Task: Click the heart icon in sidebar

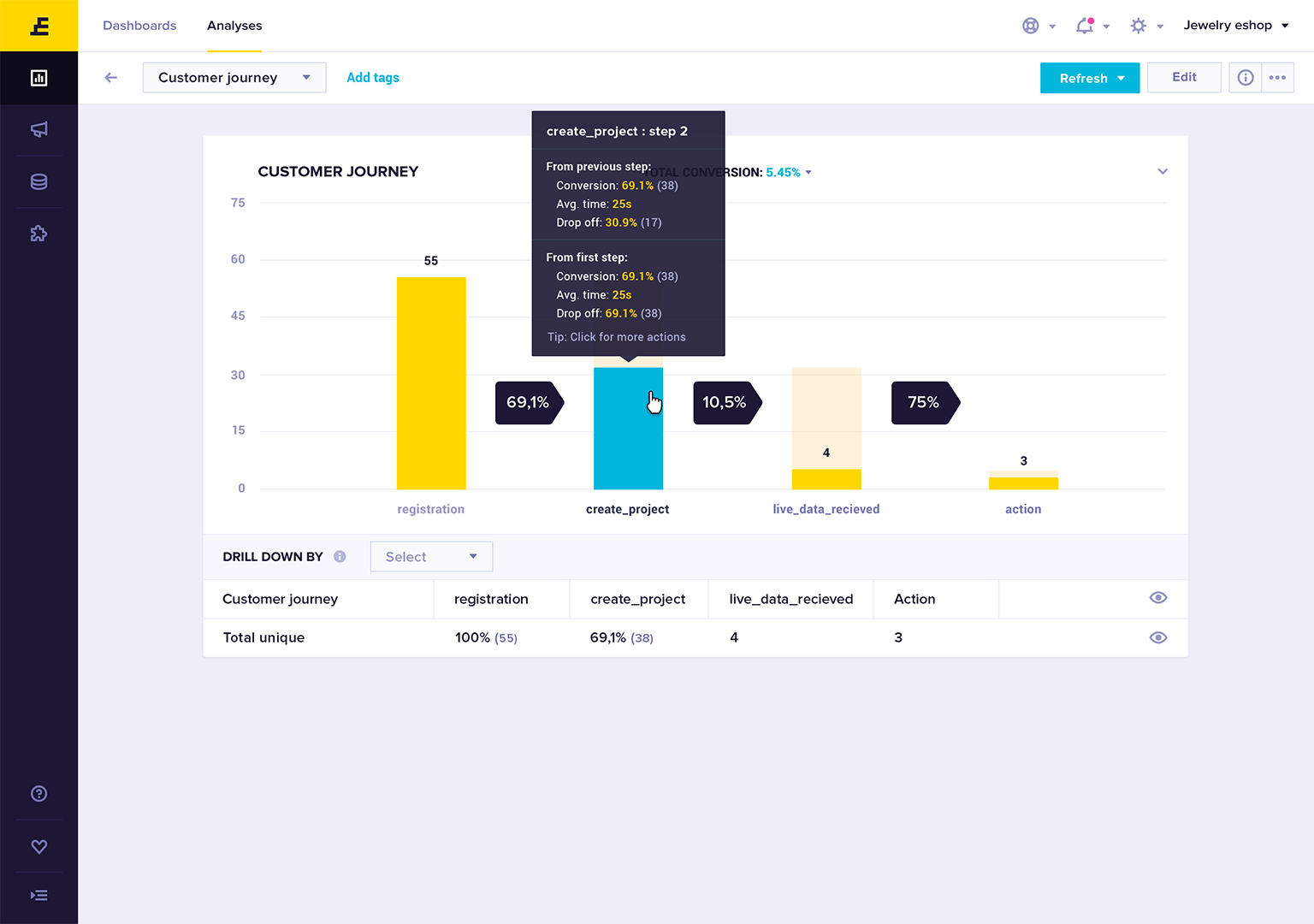Action: pos(38,846)
